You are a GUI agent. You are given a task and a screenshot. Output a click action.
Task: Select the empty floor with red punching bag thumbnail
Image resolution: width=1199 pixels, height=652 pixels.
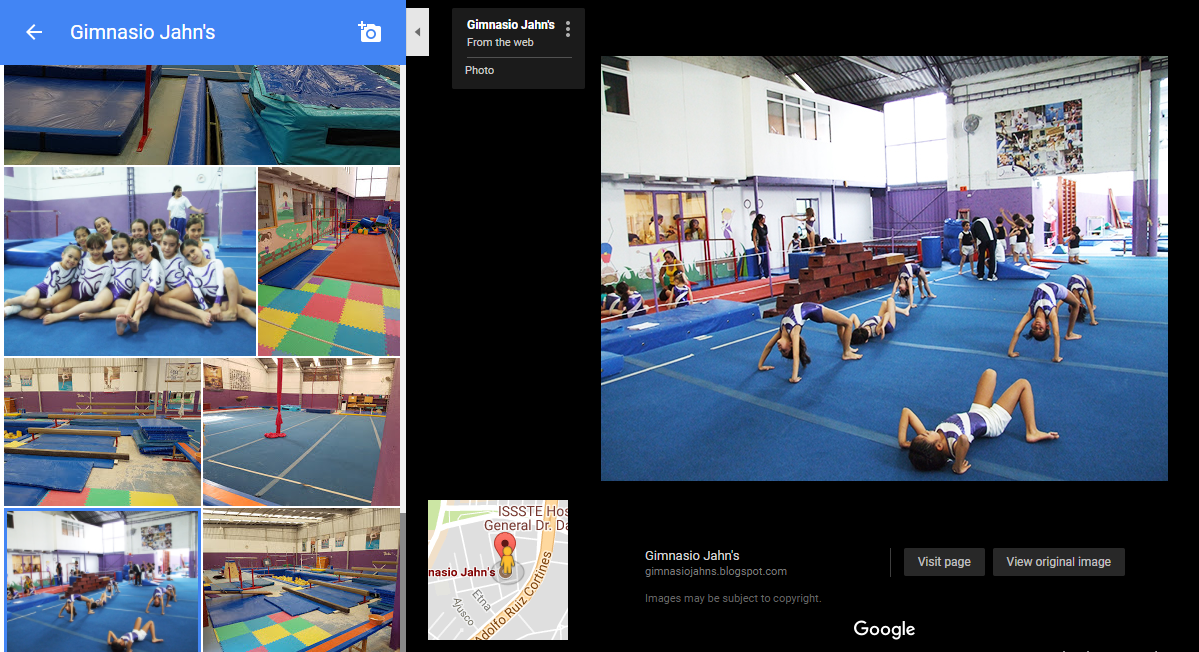pos(301,432)
